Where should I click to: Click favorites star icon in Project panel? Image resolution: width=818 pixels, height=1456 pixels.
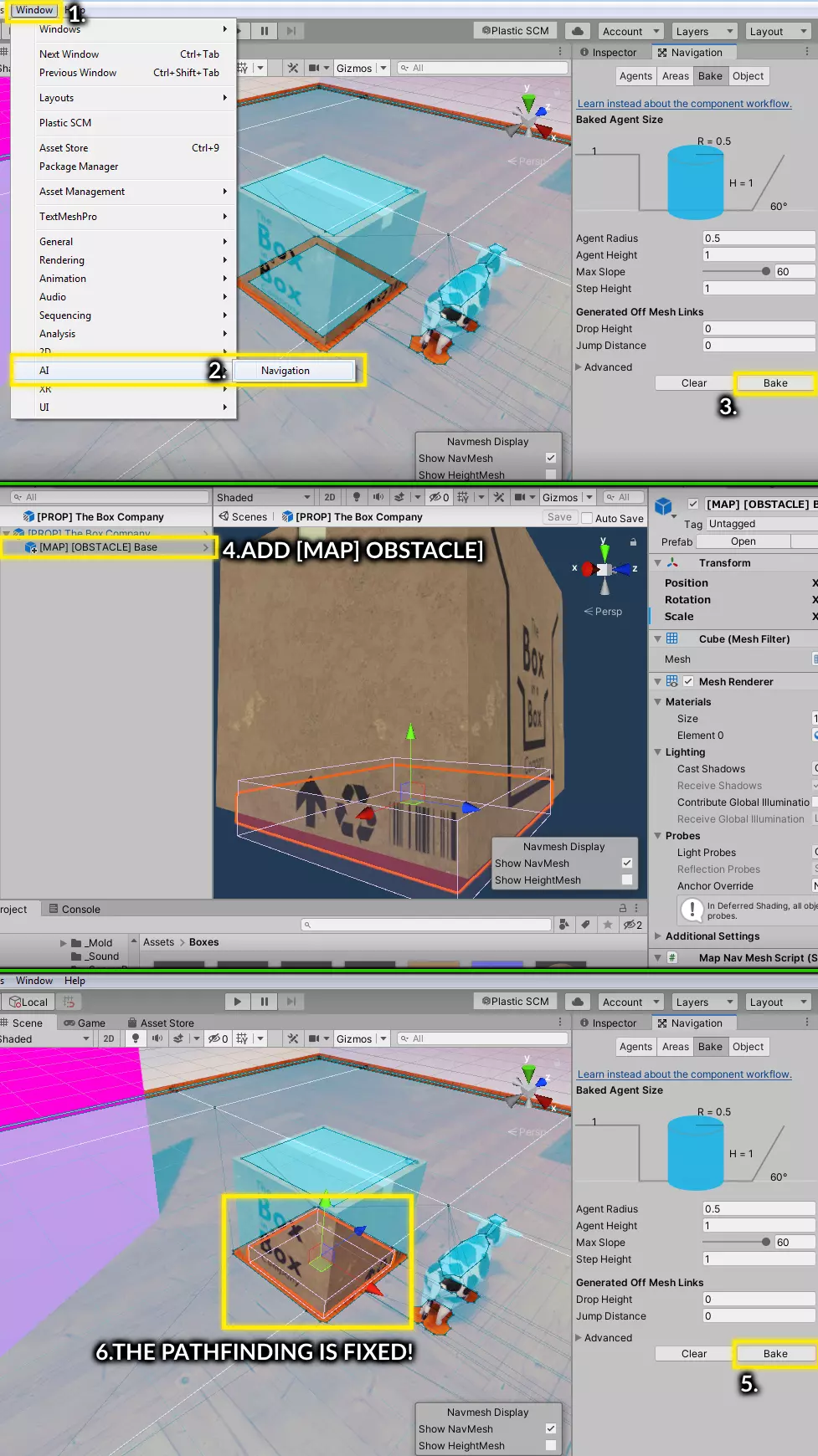607,925
